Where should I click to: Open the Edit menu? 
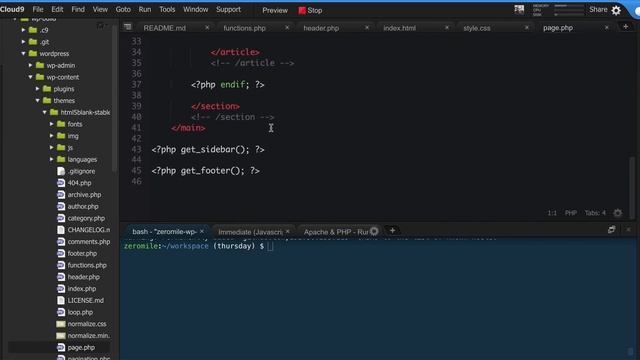(x=57, y=9)
